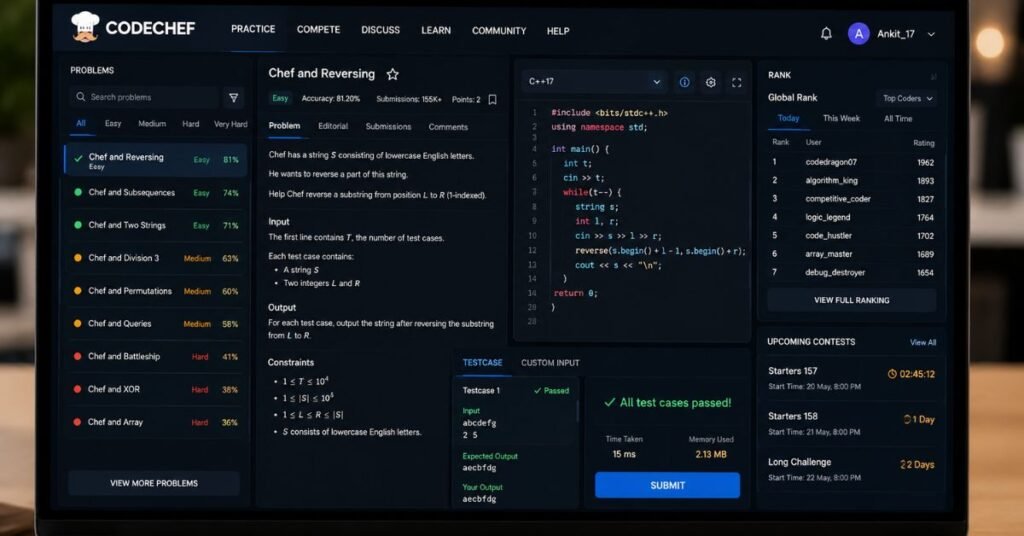This screenshot has width=1024, height=536.
Task: Select the TESTCASE tab
Action: (x=483, y=362)
